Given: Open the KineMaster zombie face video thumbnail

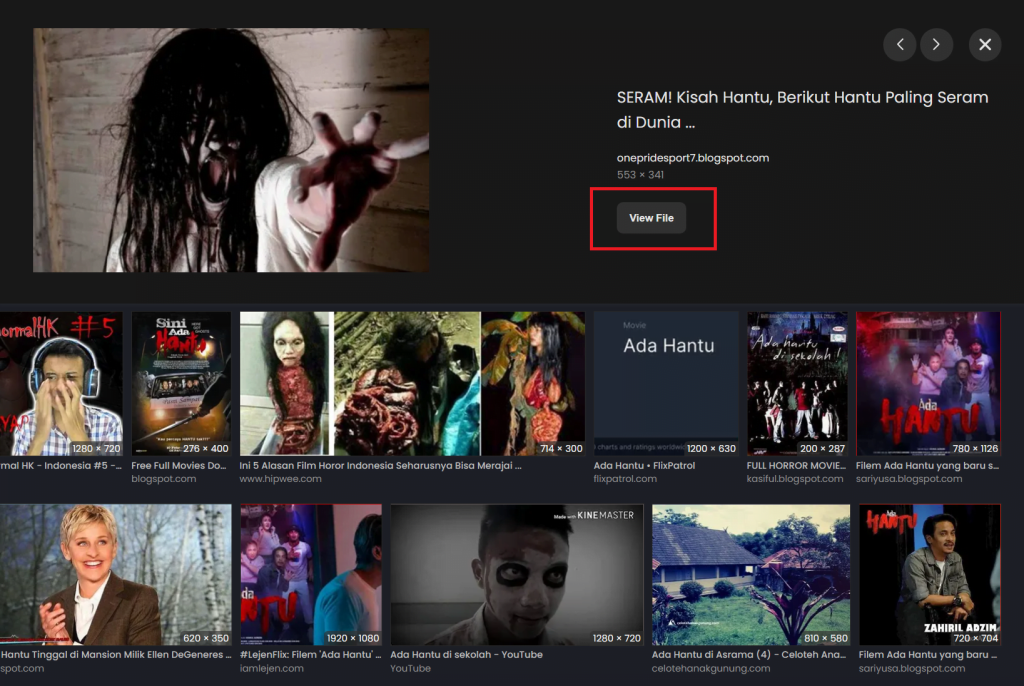Looking at the screenshot, I should 516,575.
